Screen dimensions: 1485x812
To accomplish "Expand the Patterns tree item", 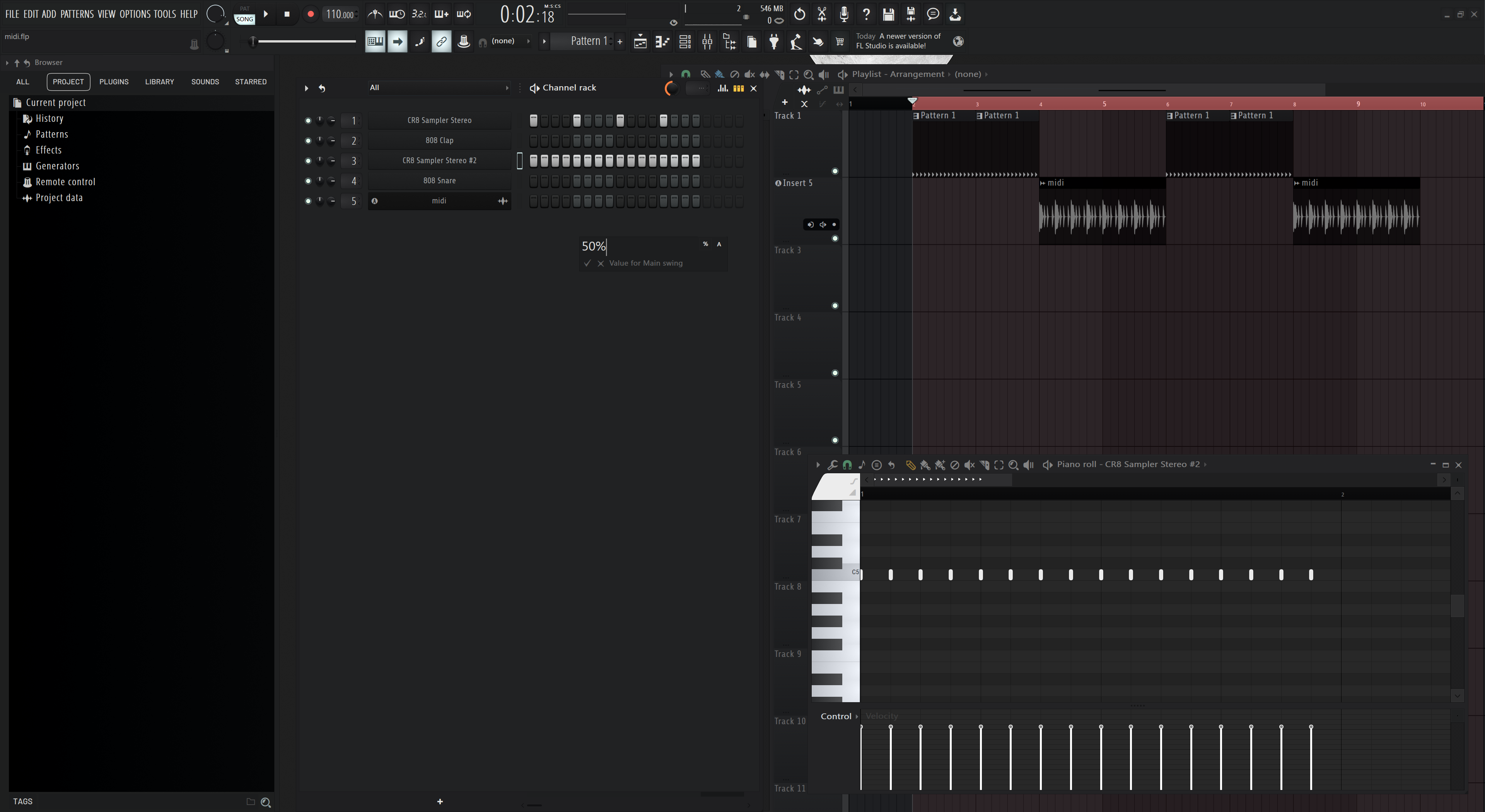I will click(x=51, y=134).
